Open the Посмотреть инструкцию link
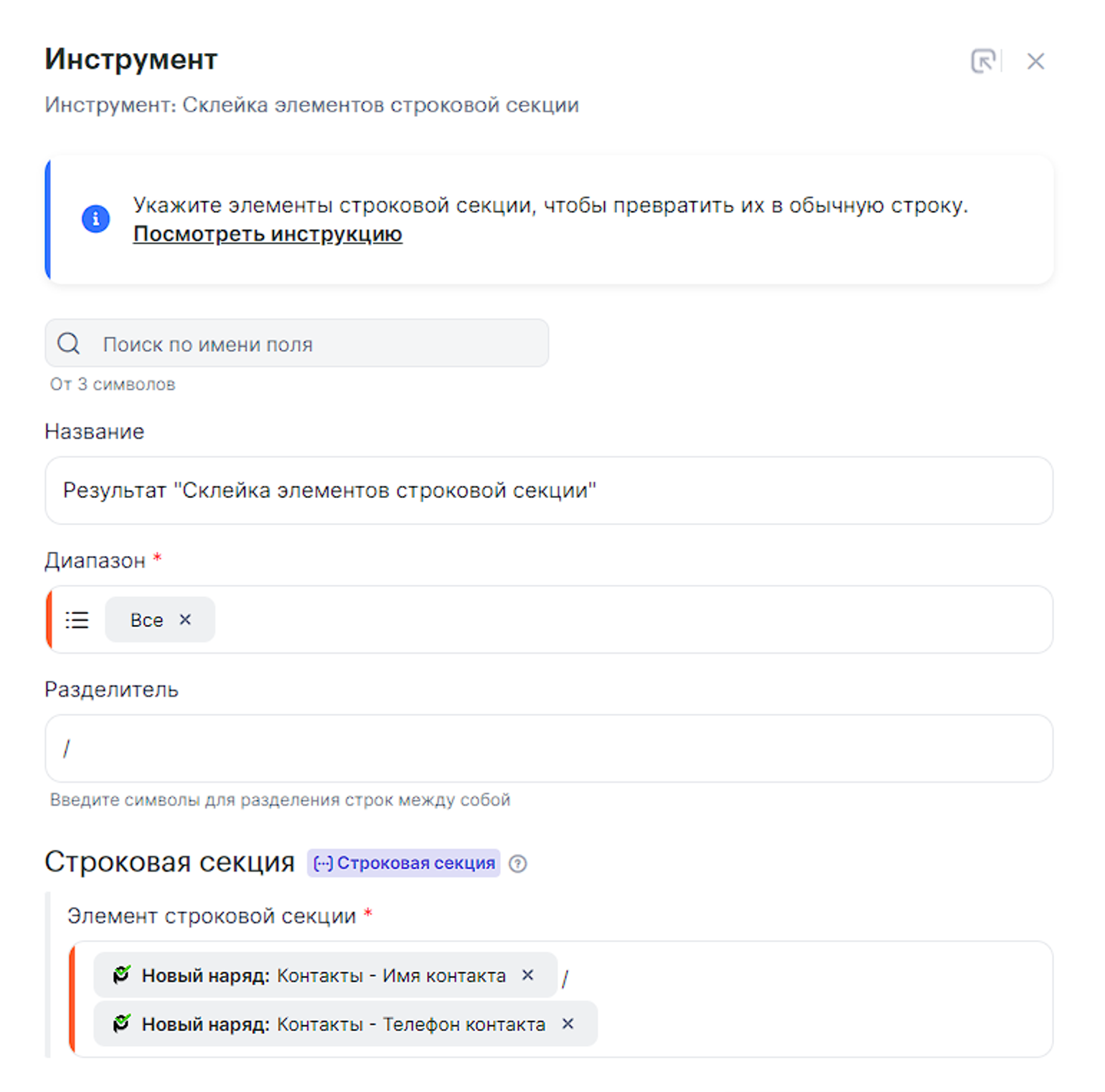The image size is (1105, 1092). pyautogui.click(x=268, y=235)
